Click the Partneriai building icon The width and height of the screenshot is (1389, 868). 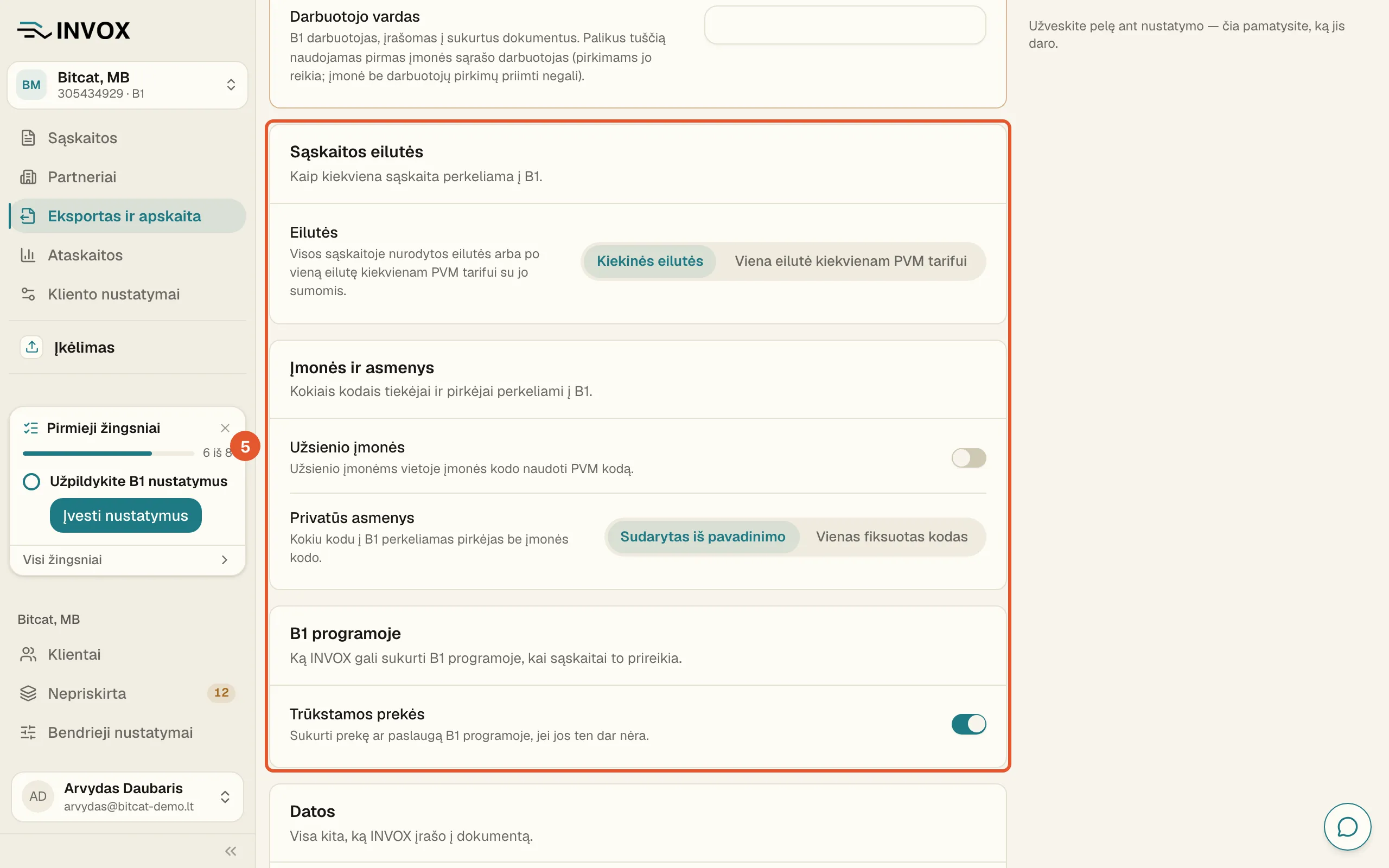28,177
